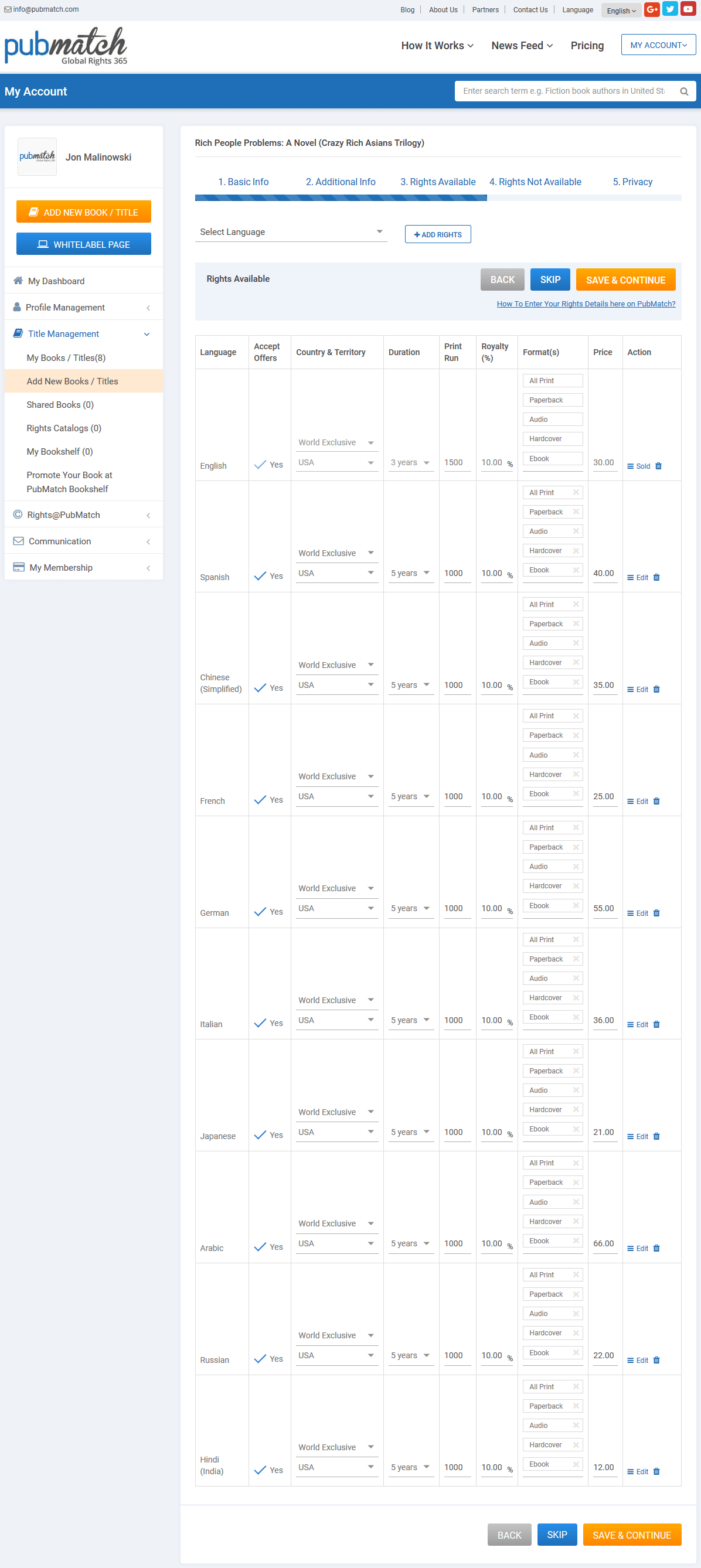Image resolution: width=701 pixels, height=1568 pixels.
Task: Toggle Accept Offers for Japanese
Action: (260, 1135)
